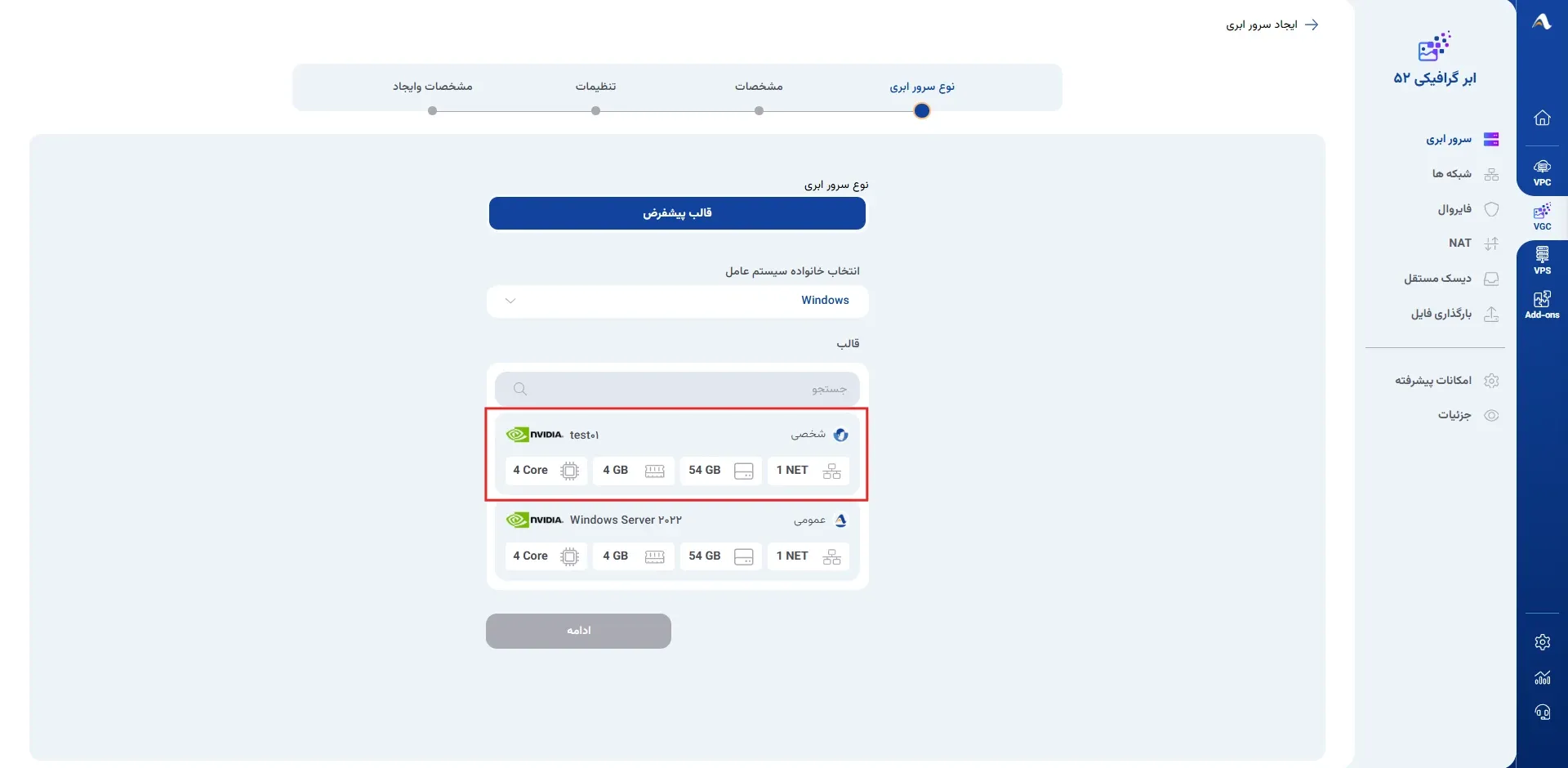Open the settings gear in the blue rail
The width and height of the screenshot is (1568, 768).
[1542, 642]
